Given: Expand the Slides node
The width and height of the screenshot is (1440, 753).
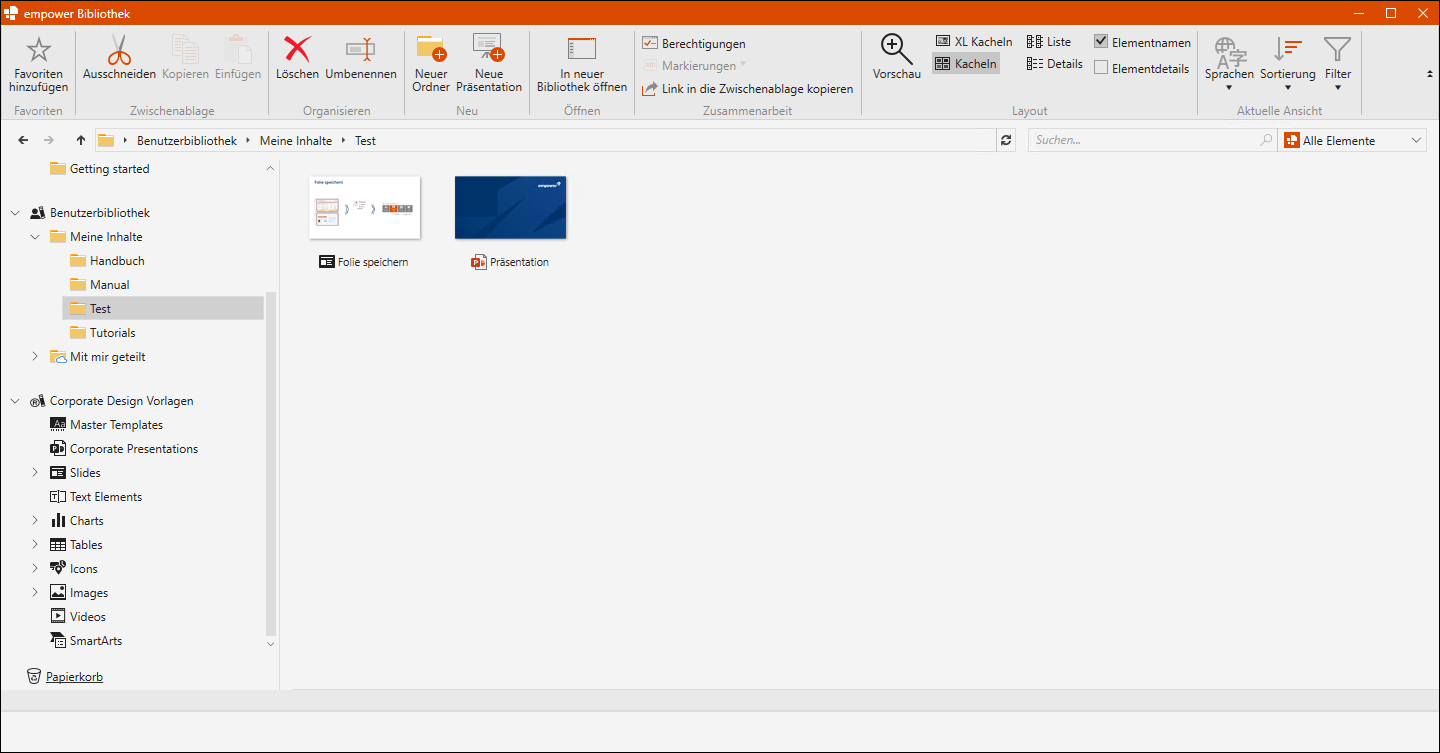Looking at the screenshot, I should [35, 473].
